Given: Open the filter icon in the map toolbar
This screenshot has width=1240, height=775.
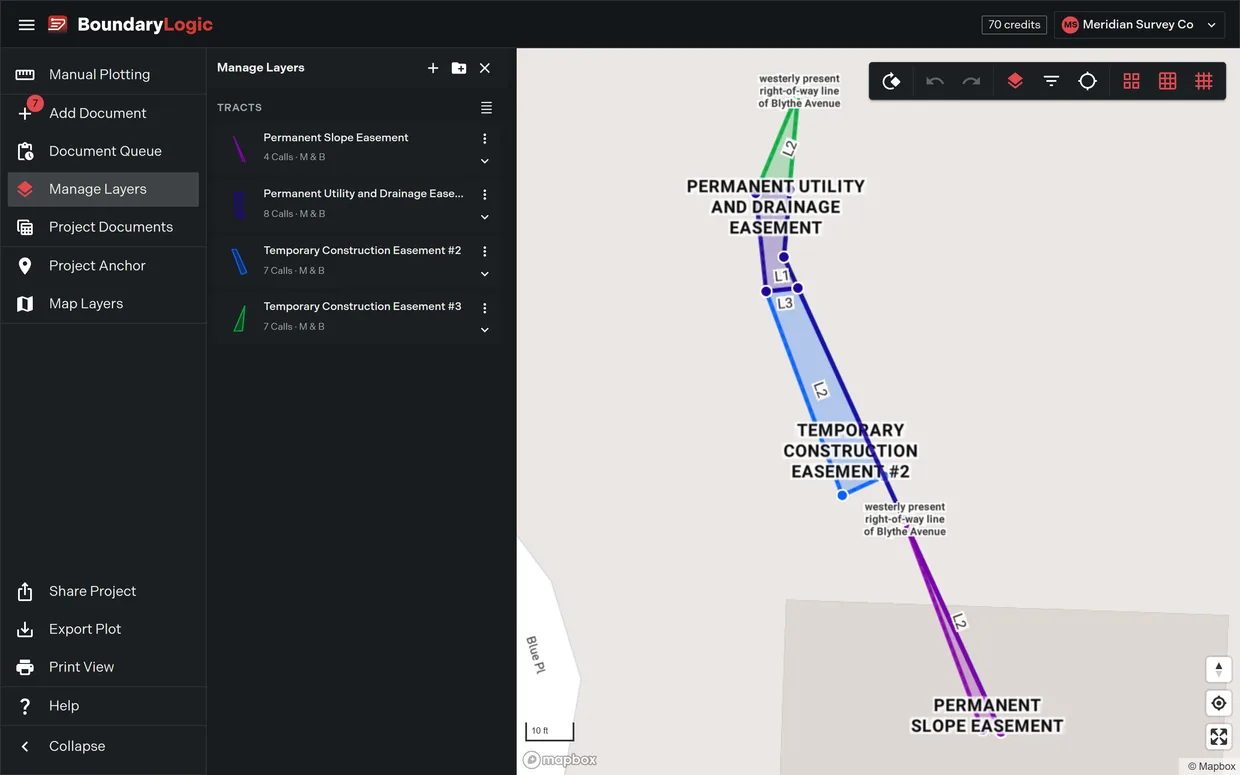Looking at the screenshot, I should pos(1051,81).
